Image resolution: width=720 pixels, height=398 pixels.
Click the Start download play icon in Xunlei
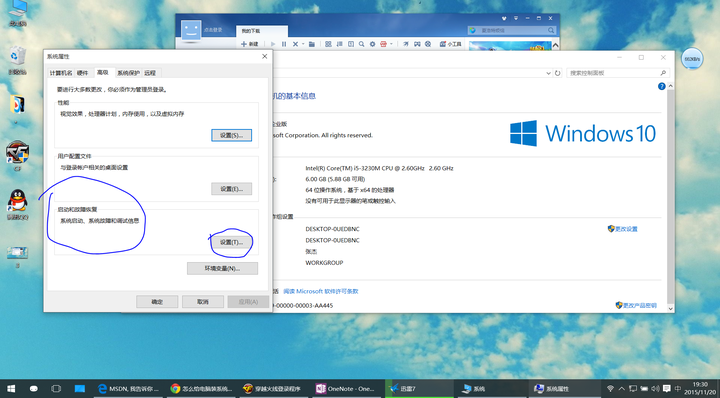tap(273, 44)
